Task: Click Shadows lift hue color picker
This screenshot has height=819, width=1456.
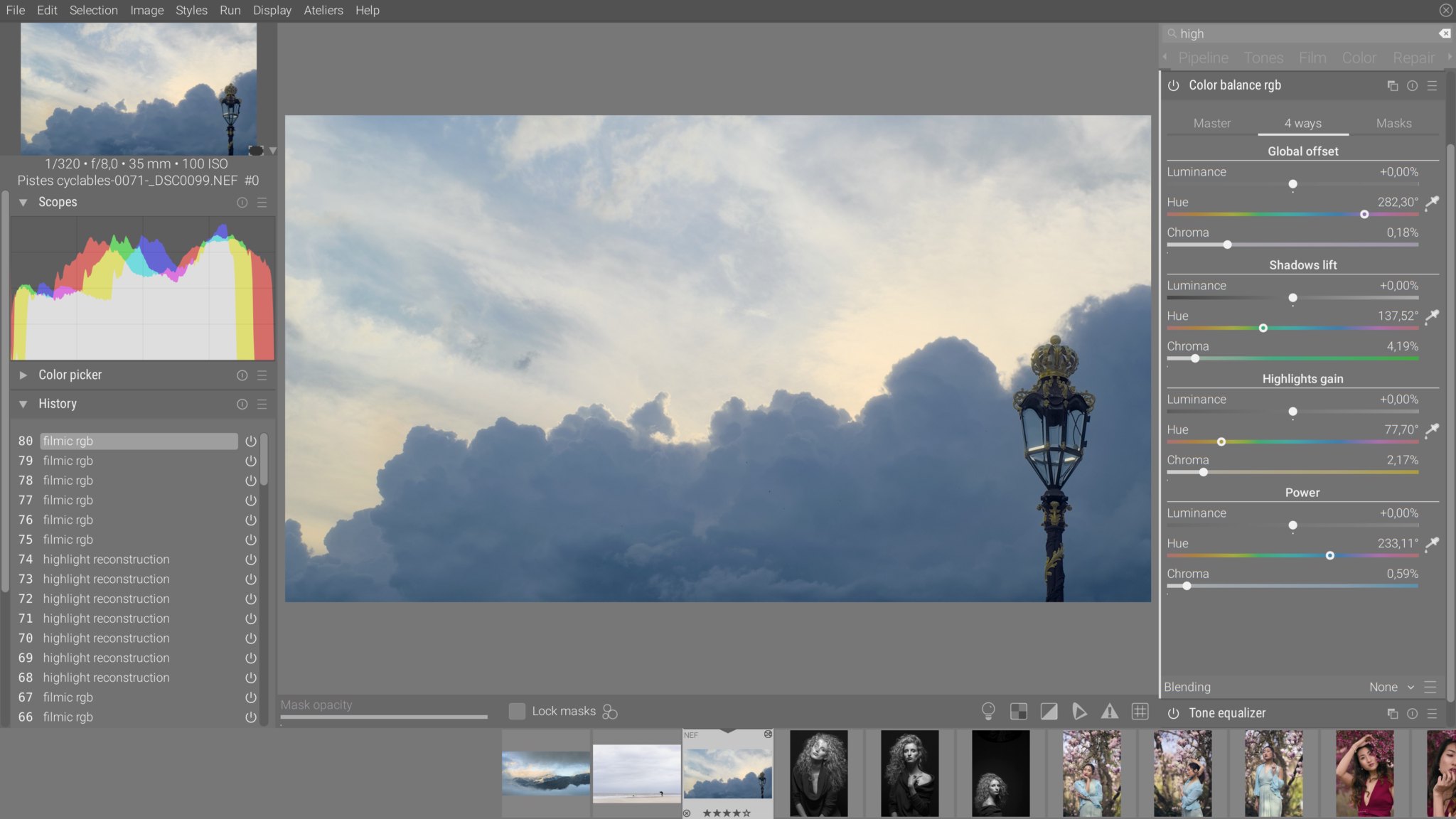Action: point(1433,316)
